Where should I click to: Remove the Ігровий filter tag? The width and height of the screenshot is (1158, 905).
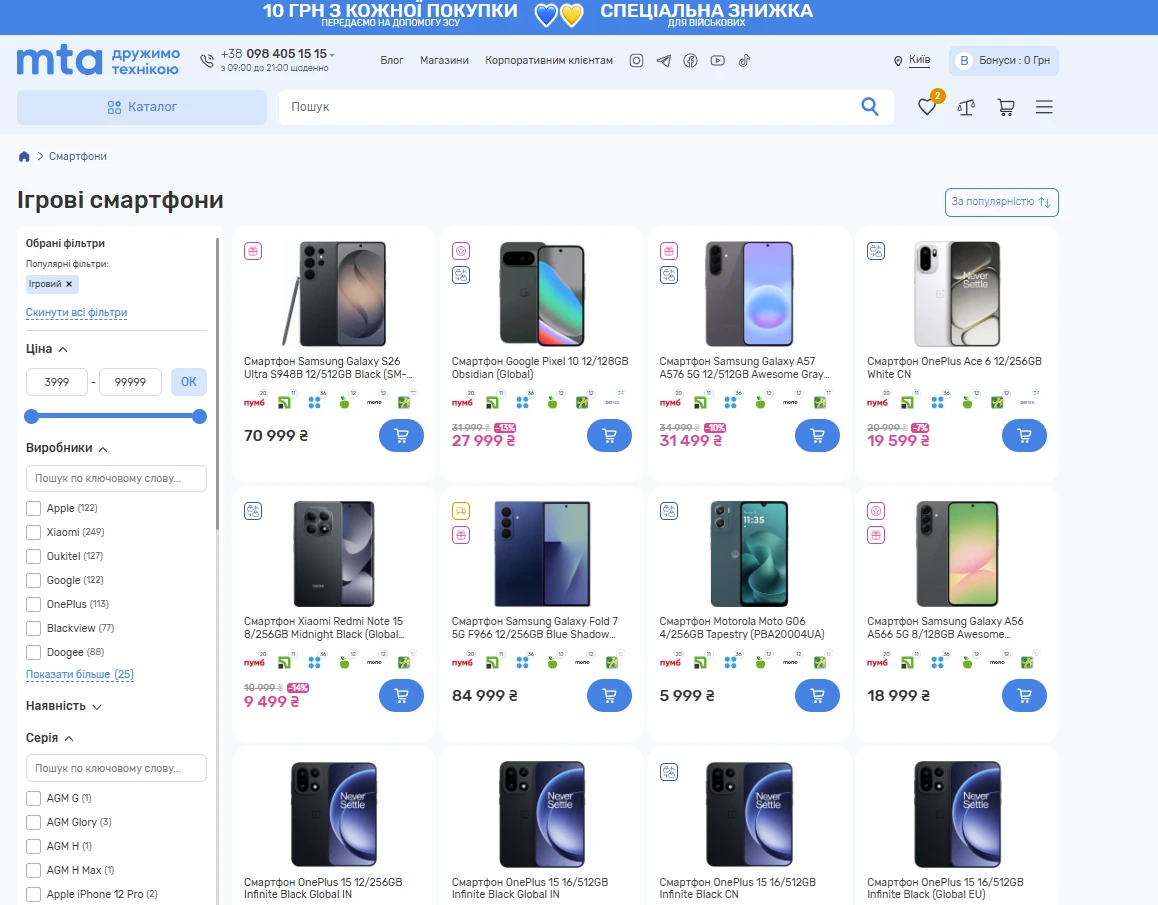(69, 284)
